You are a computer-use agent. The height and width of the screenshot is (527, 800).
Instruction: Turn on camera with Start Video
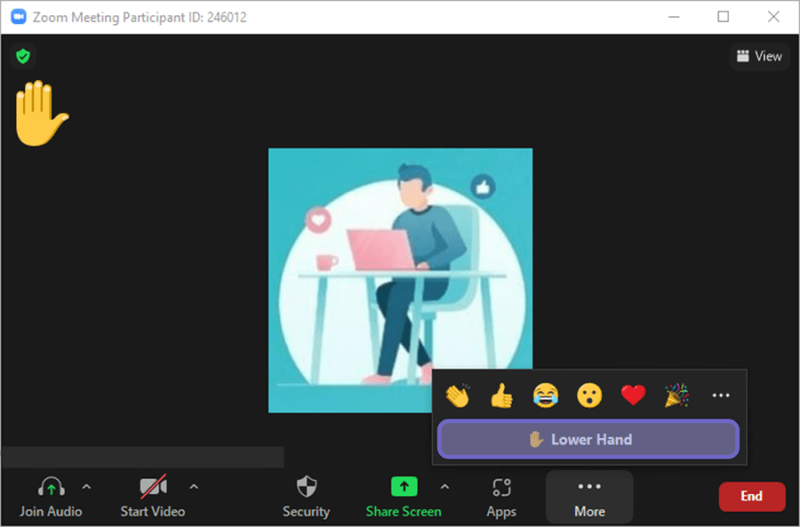[x=153, y=496]
